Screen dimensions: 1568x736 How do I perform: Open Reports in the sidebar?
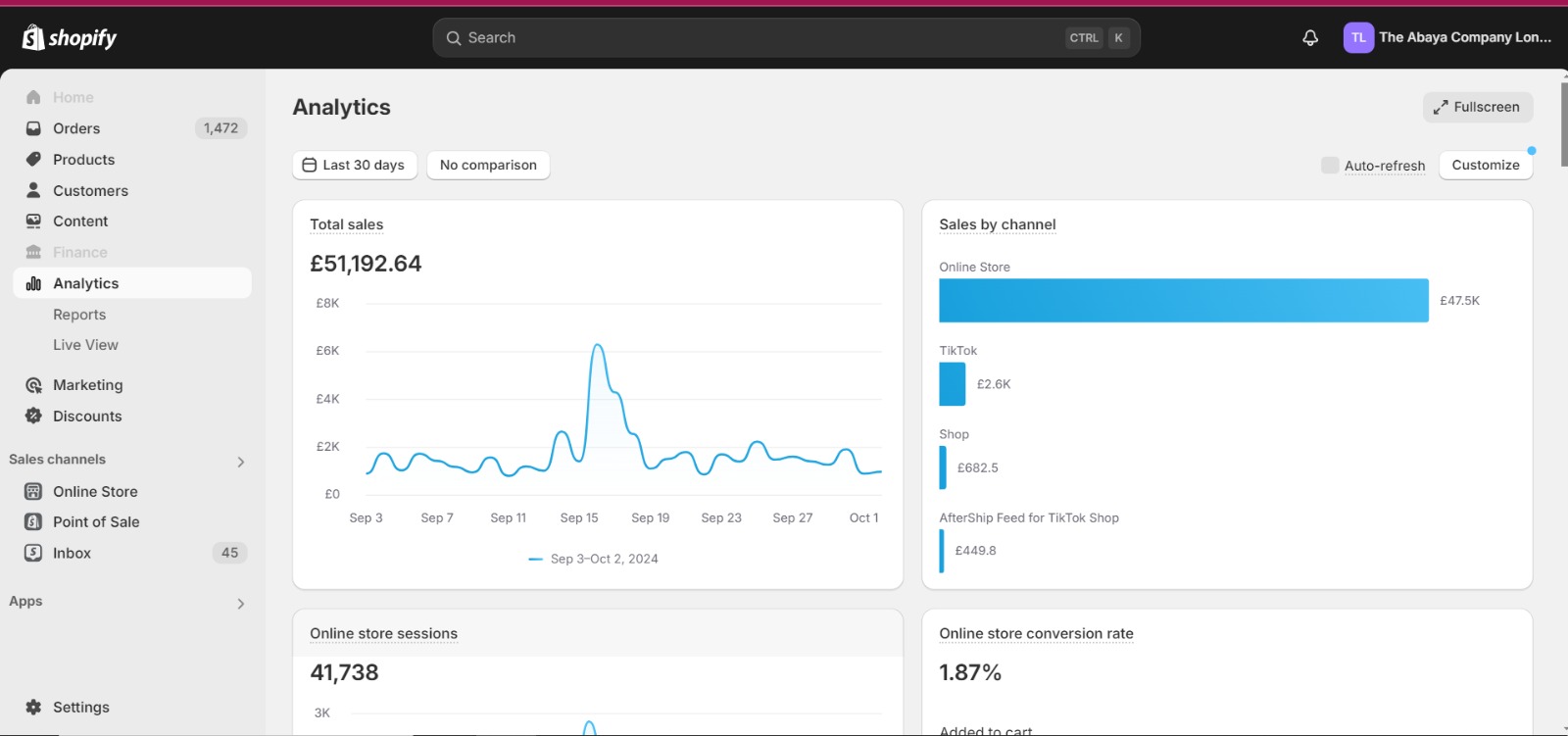[79, 315]
